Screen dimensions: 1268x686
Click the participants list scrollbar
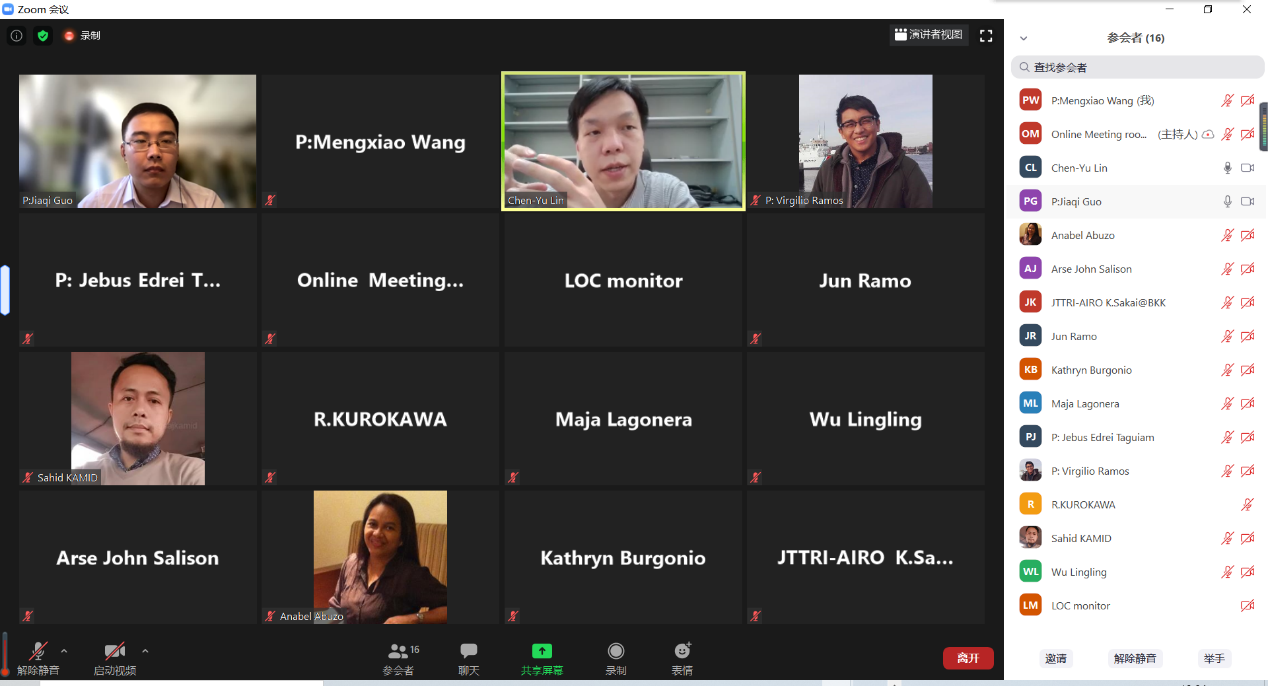pos(1263,125)
